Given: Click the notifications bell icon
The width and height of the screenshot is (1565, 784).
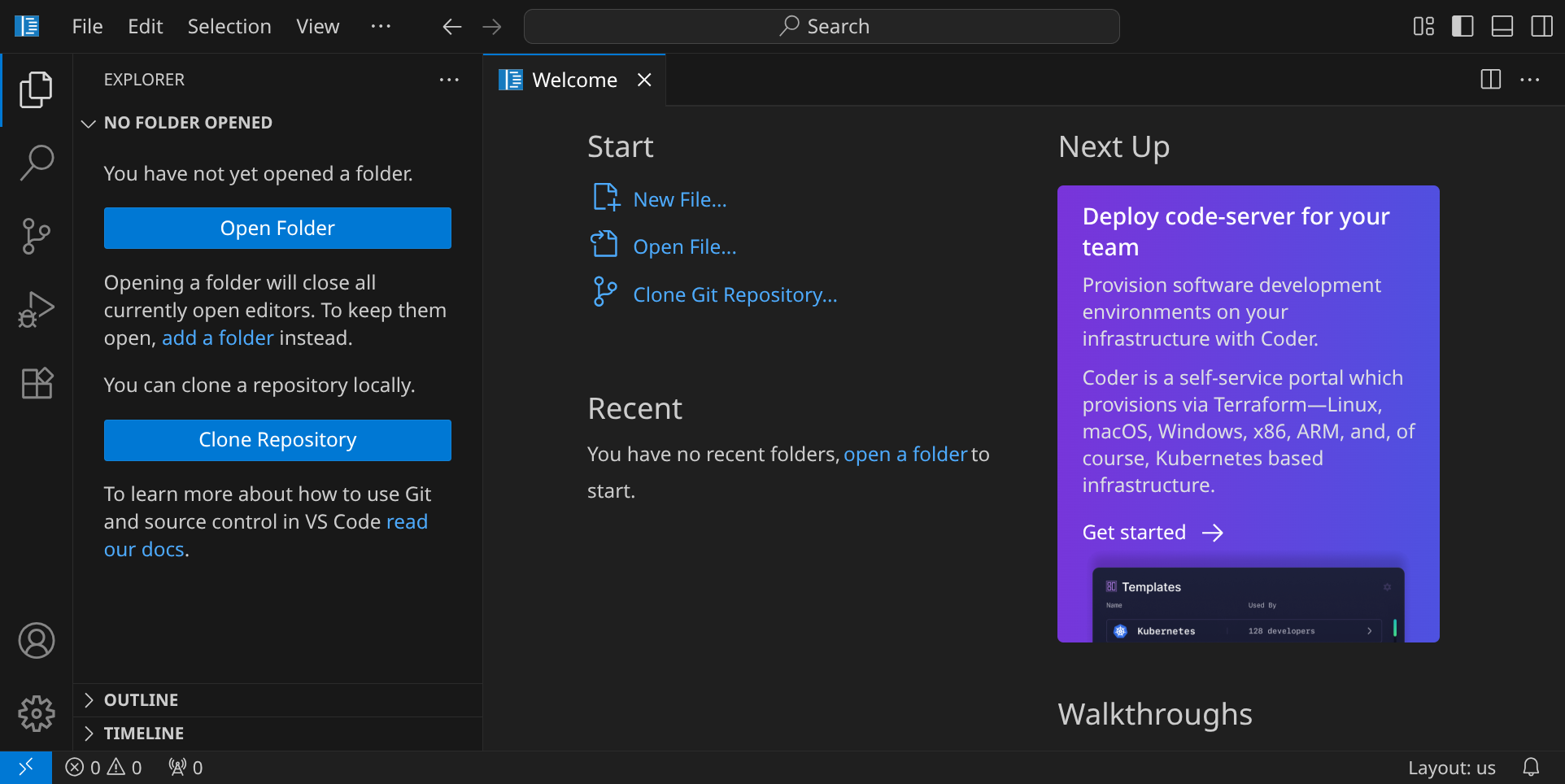Looking at the screenshot, I should click(1531, 767).
